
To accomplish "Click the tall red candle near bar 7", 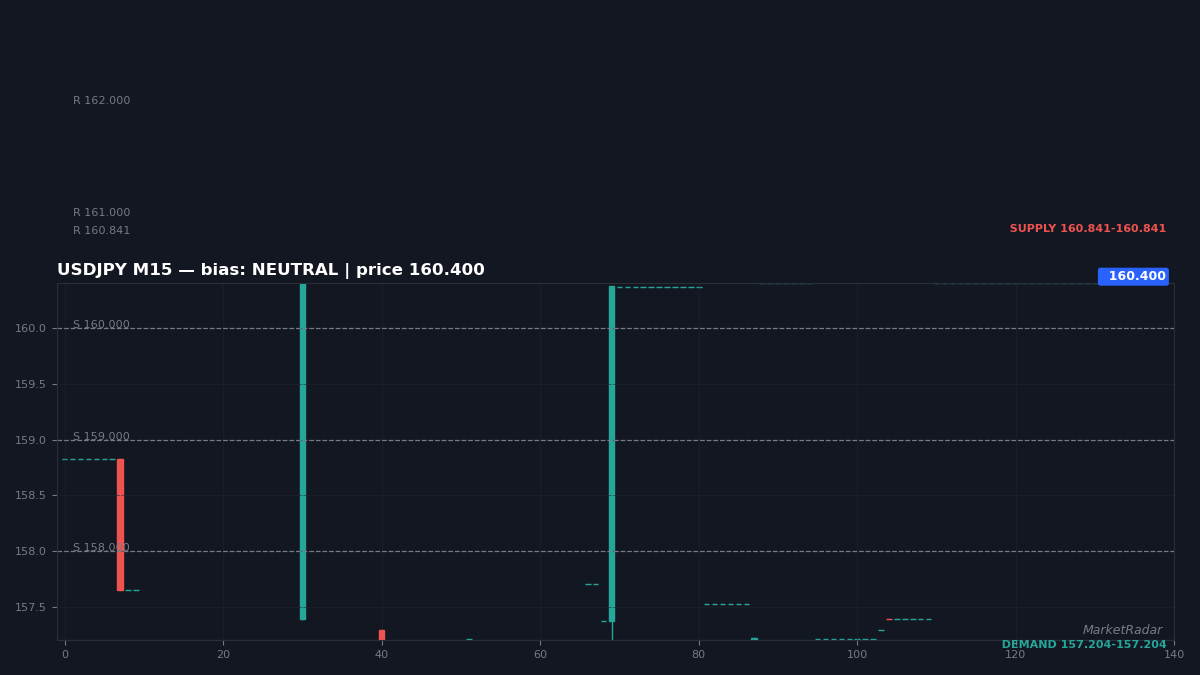I will 120,525.
